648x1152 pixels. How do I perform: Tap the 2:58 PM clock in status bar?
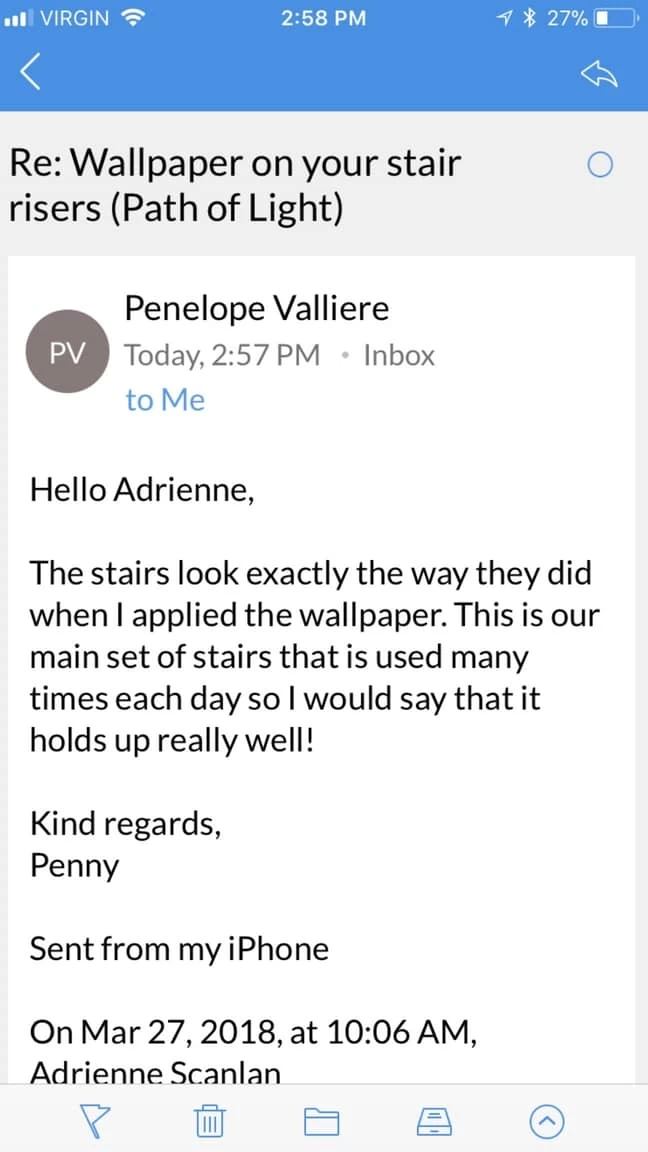pos(324,17)
